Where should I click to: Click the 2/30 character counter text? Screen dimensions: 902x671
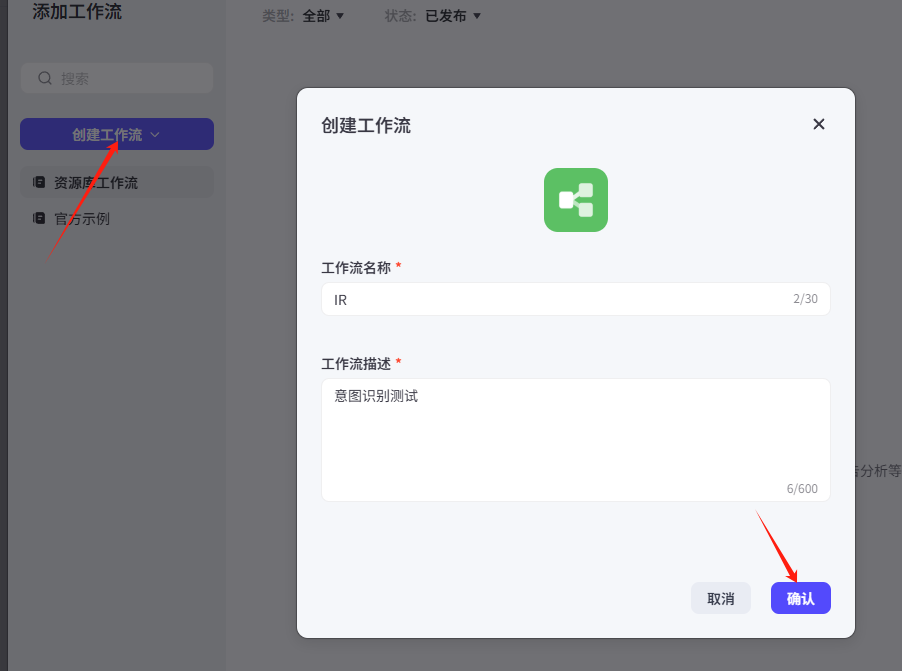[805, 299]
